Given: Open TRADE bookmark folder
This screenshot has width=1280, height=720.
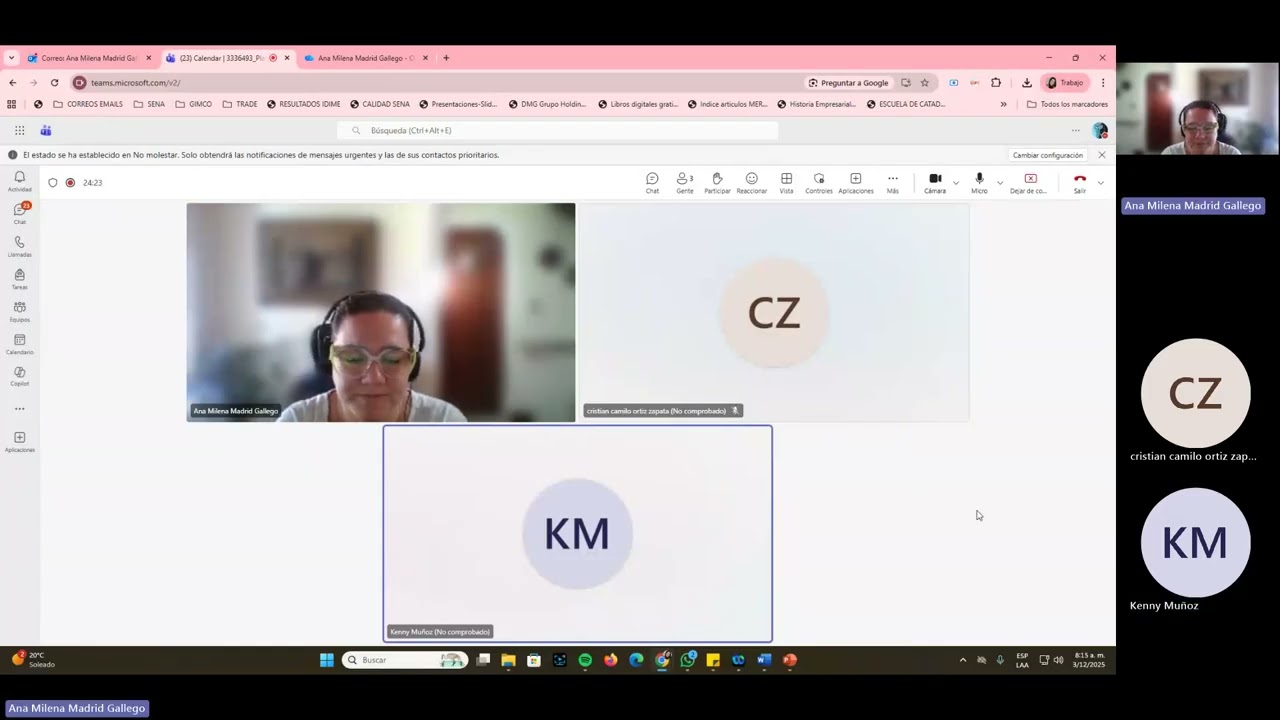Looking at the screenshot, I should (240, 104).
